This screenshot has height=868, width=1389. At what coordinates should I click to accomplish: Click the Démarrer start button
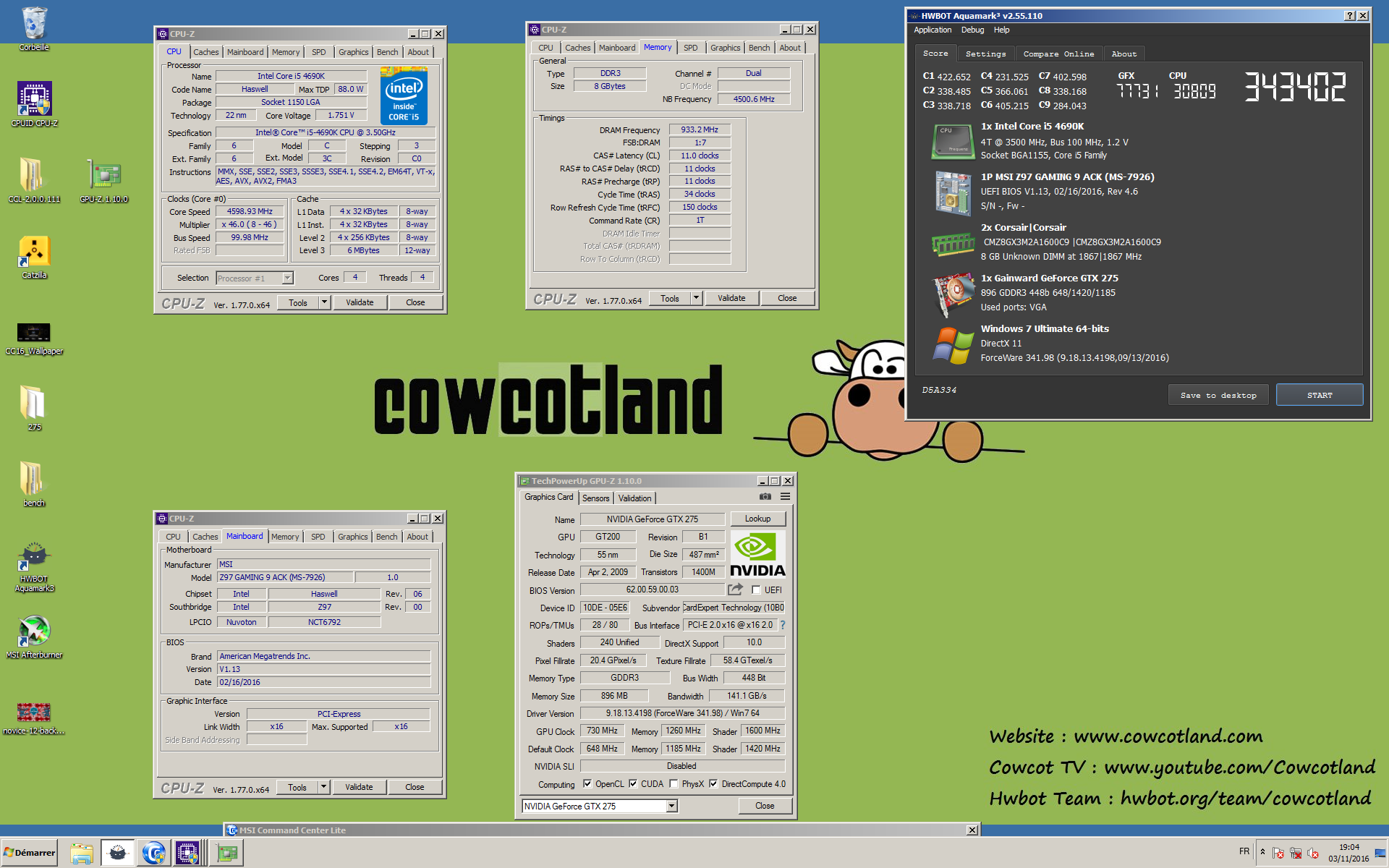pyautogui.click(x=30, y=853)
